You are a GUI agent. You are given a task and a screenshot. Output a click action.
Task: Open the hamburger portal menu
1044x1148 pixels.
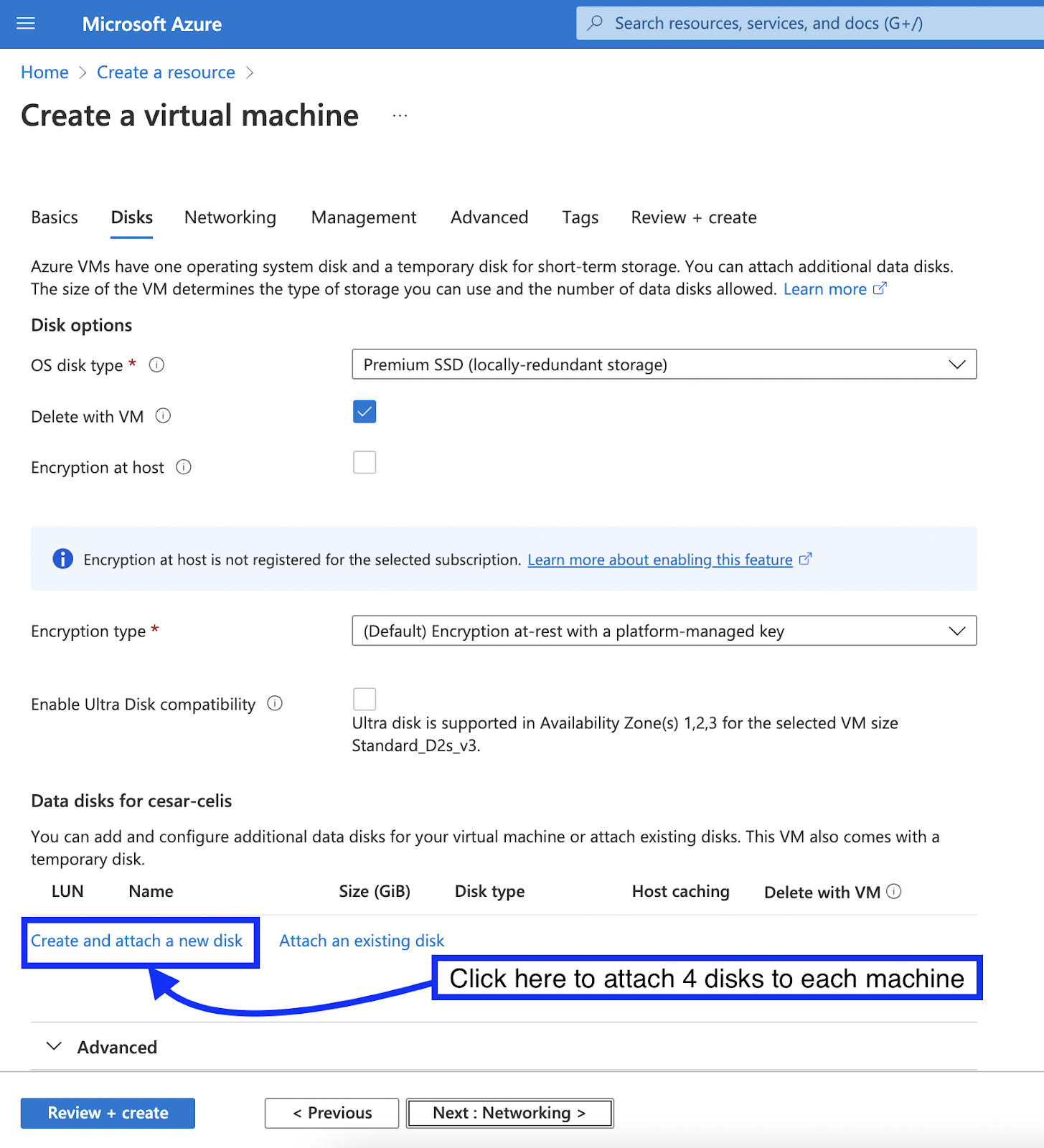coord(26,24)
